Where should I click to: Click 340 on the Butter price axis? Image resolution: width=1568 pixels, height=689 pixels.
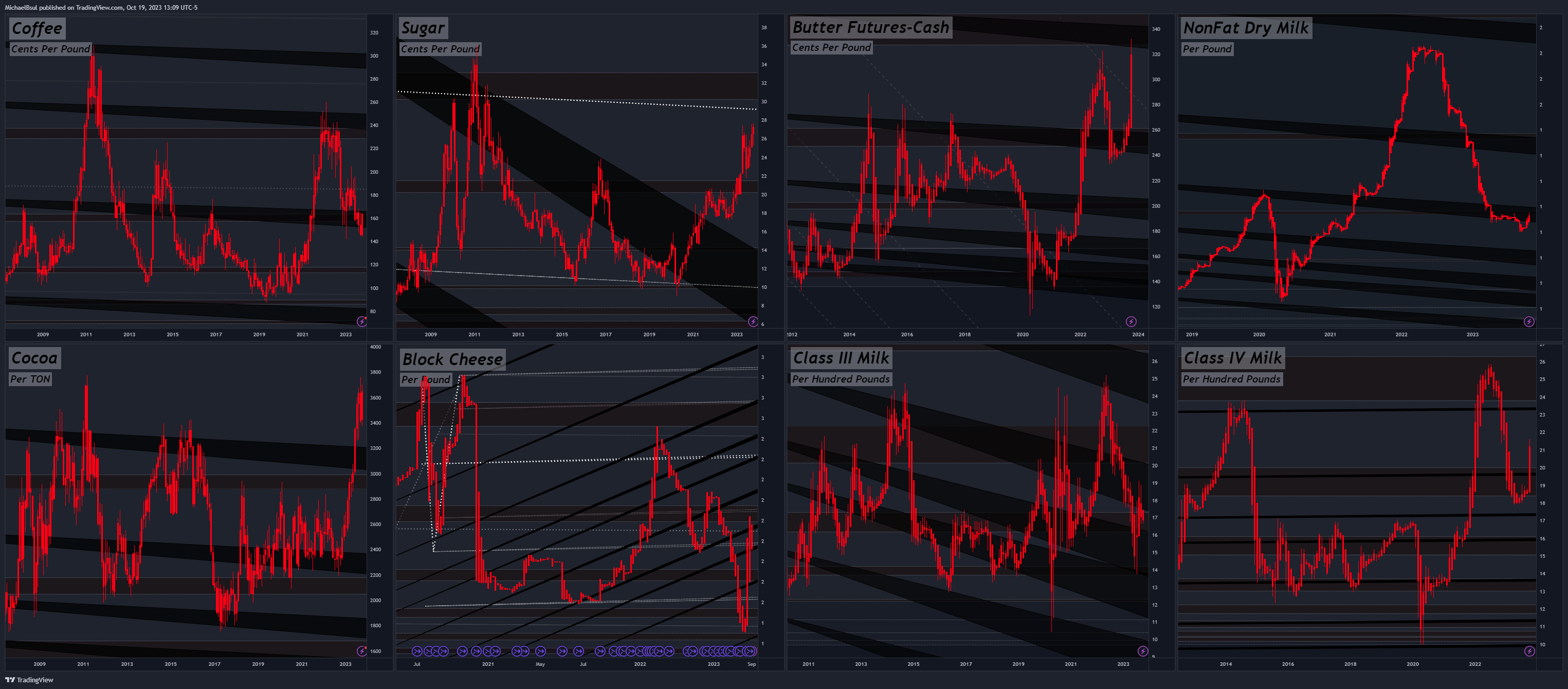1156,29
